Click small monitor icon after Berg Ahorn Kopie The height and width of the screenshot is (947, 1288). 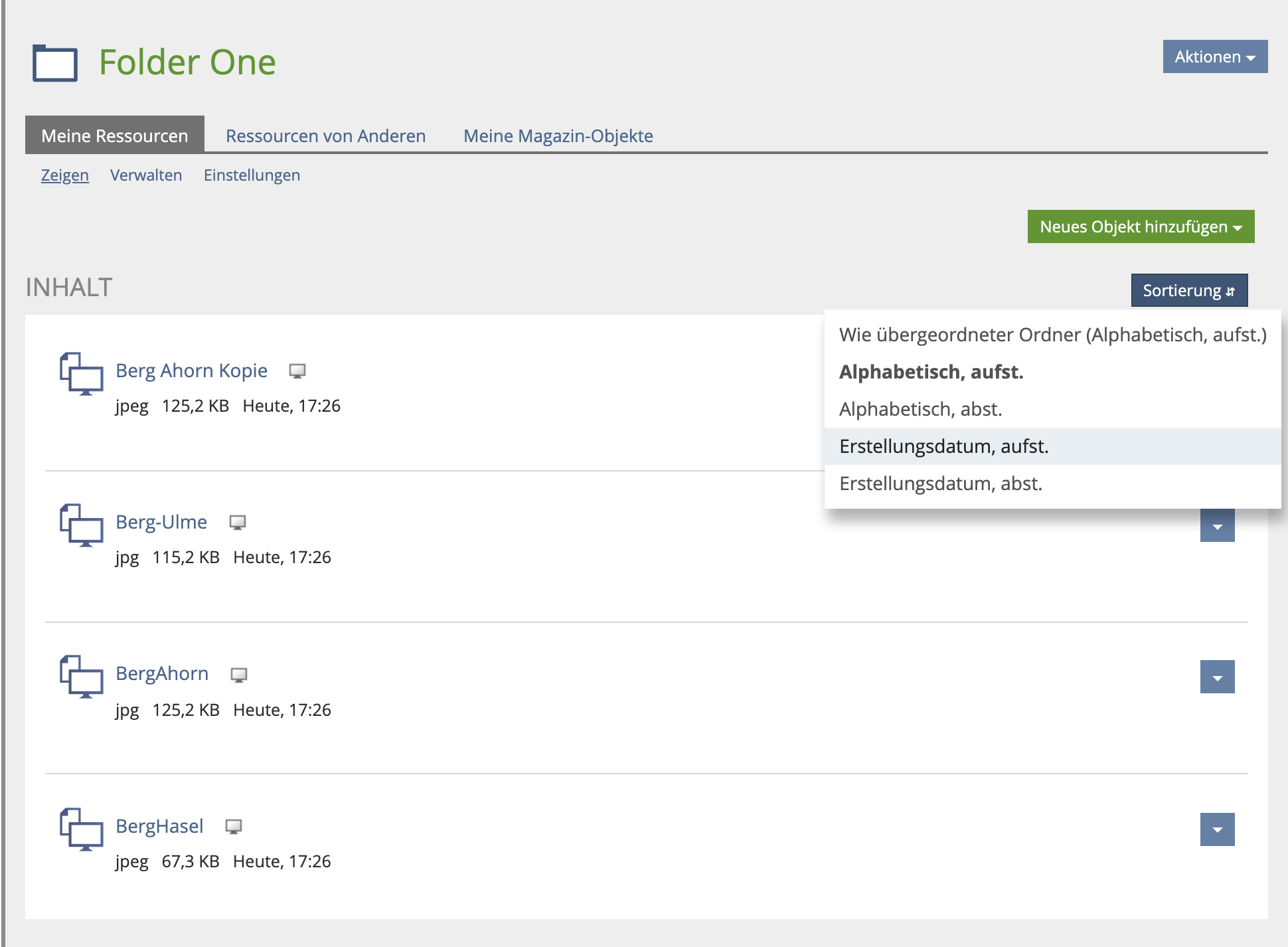click(x=297, y=371)
